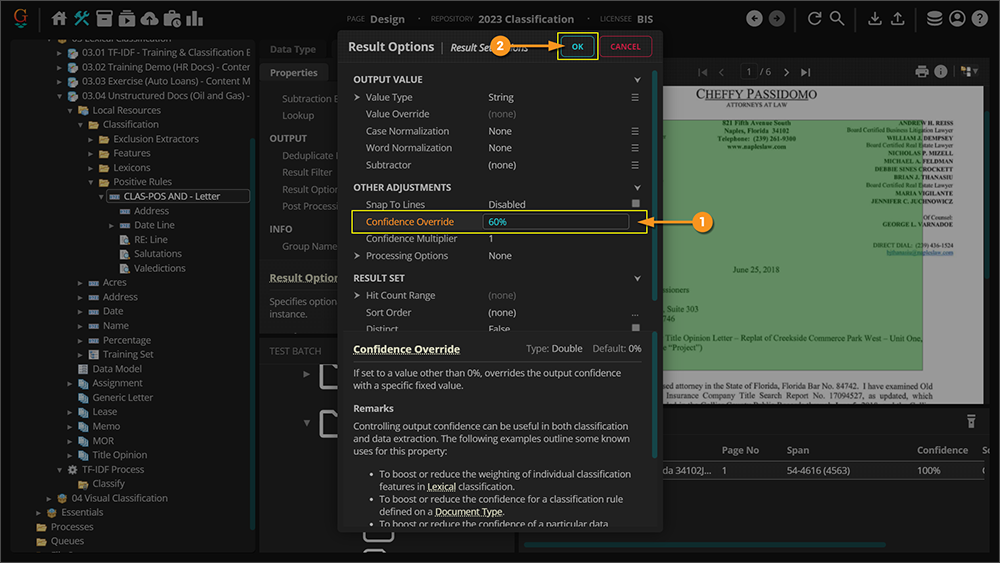This screenshot has width=1000, height=563.
Task: Expand the Value Type property
Action: [358, 98]
